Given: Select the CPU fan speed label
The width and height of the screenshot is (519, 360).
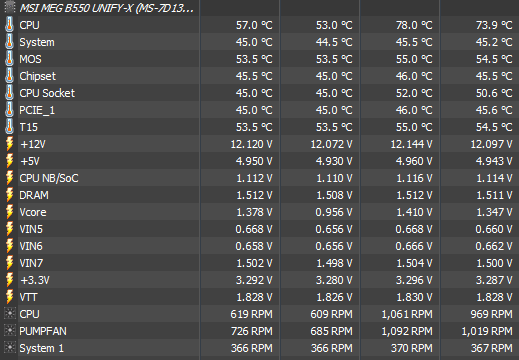Looking at the screenshot, I should coord(29,314).
